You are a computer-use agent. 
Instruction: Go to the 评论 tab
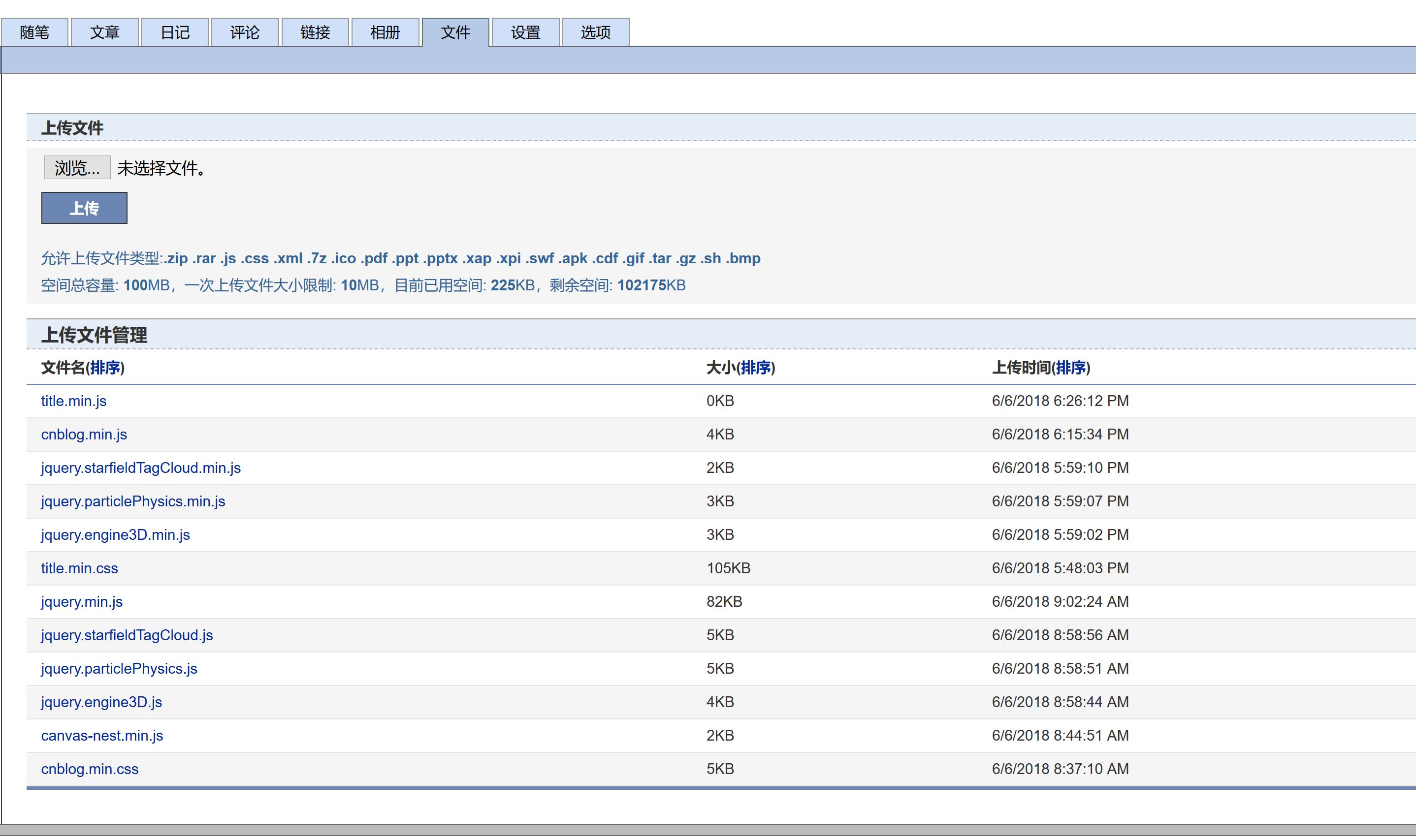(x=245, y=32)
